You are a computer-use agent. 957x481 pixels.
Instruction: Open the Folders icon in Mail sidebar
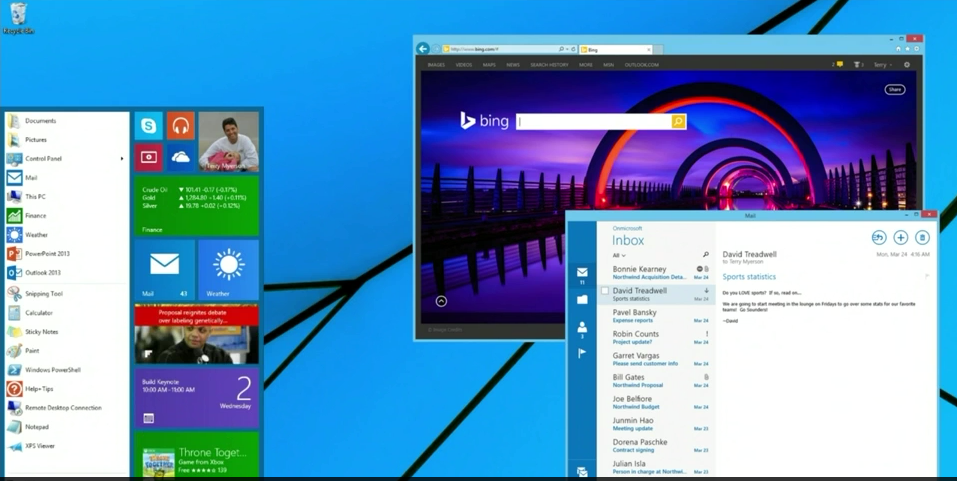(582, 300)
